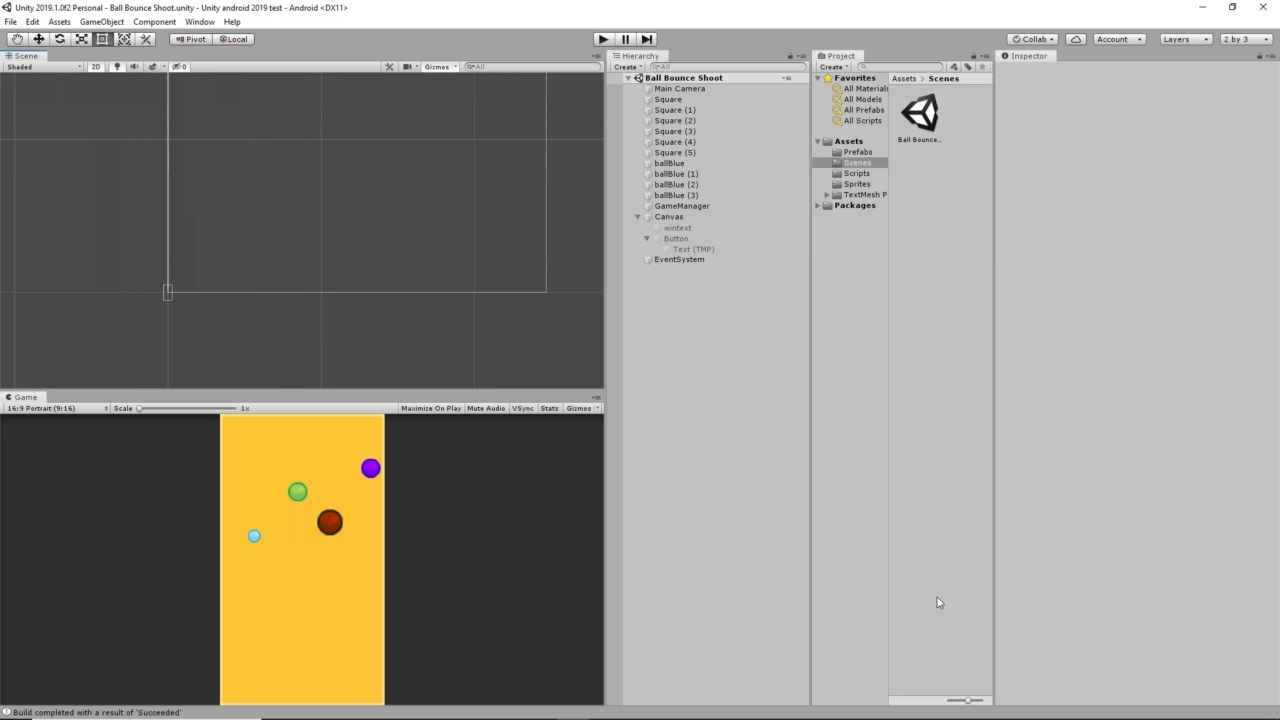This screenshot has height=720, width=1280.
Task: Open Scene view tools settings icon
Action: 390,67
